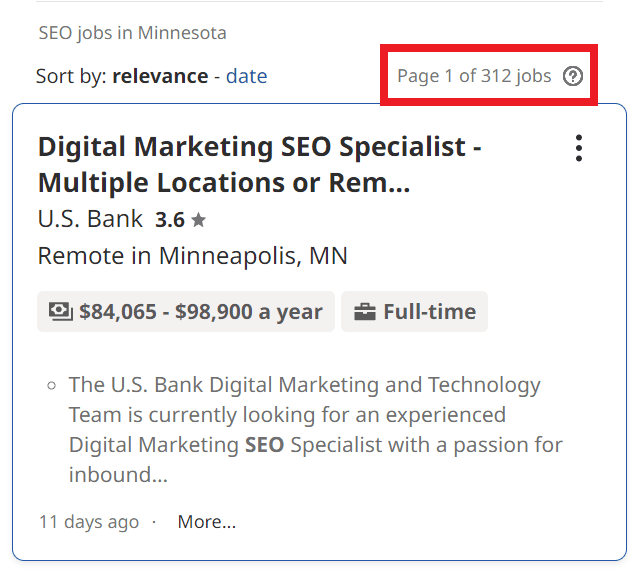Open Digital Marketing SEO Specialist job title

[260, 164]
